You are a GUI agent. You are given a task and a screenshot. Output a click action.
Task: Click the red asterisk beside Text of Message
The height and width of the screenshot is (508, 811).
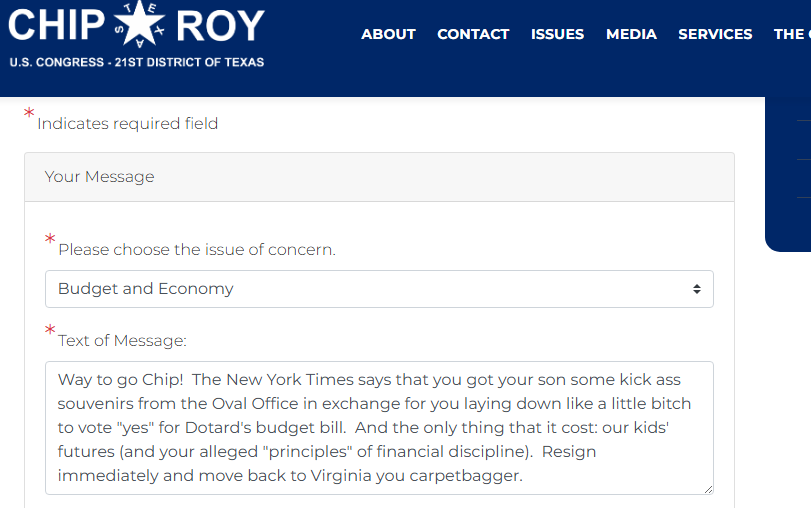click(50, 330)
